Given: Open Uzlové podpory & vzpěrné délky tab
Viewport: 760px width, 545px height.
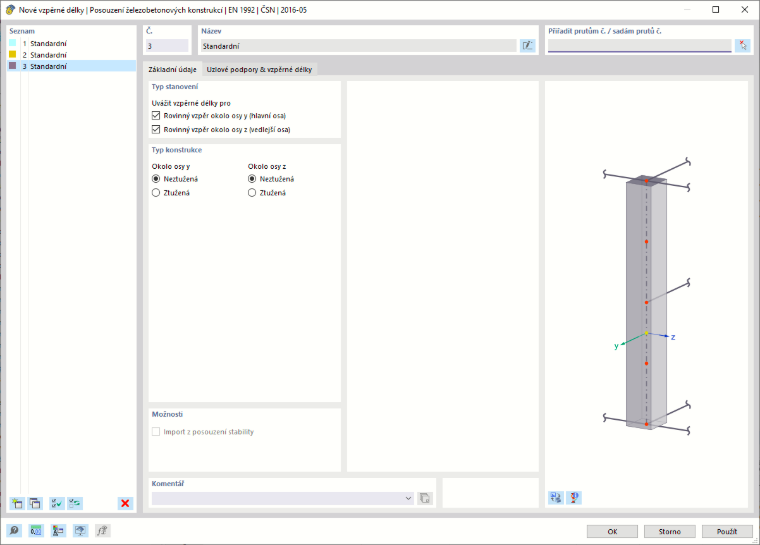Looking at the screenshot, I should pos(259,69).
